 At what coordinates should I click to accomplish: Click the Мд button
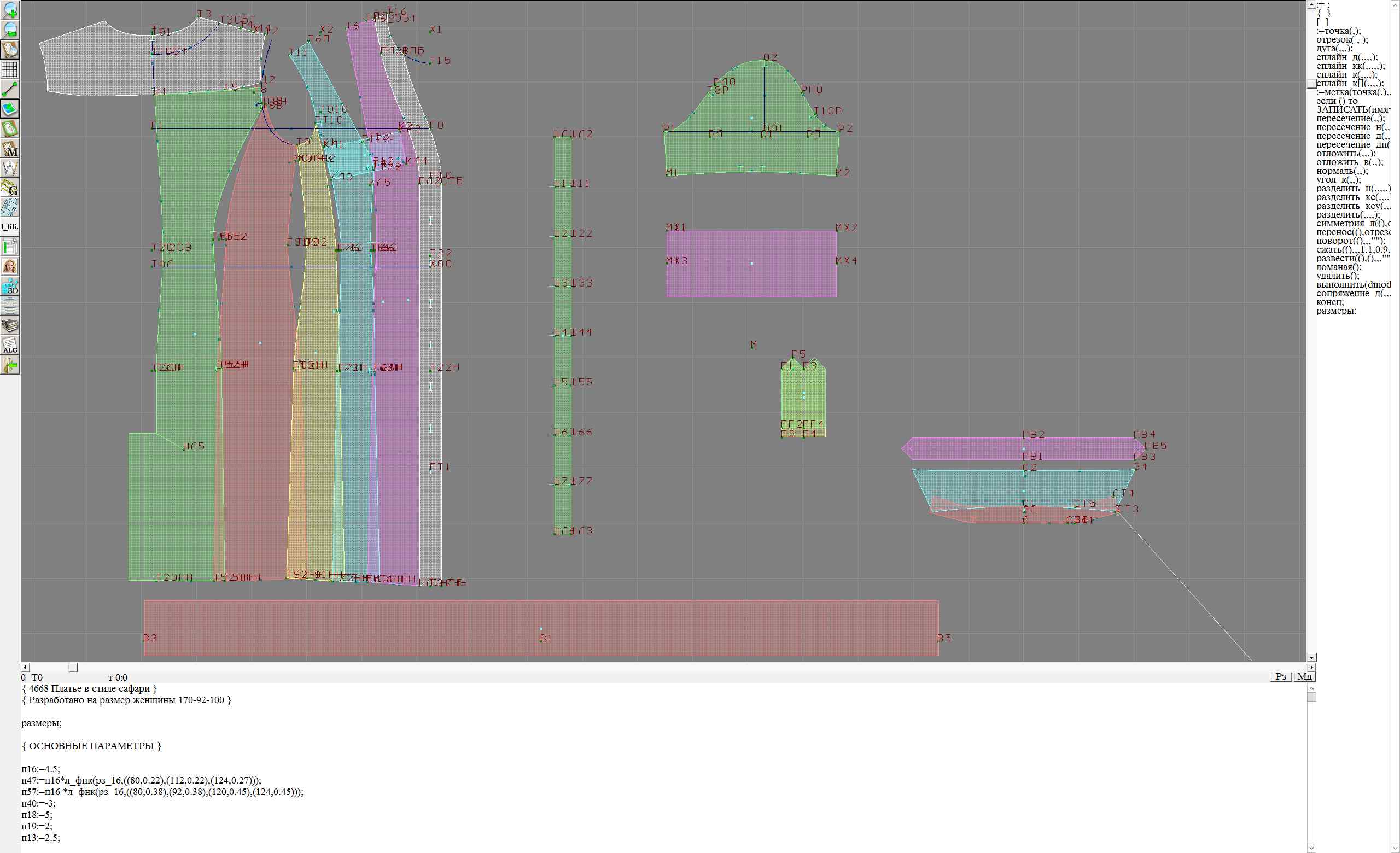[1304, 676]
